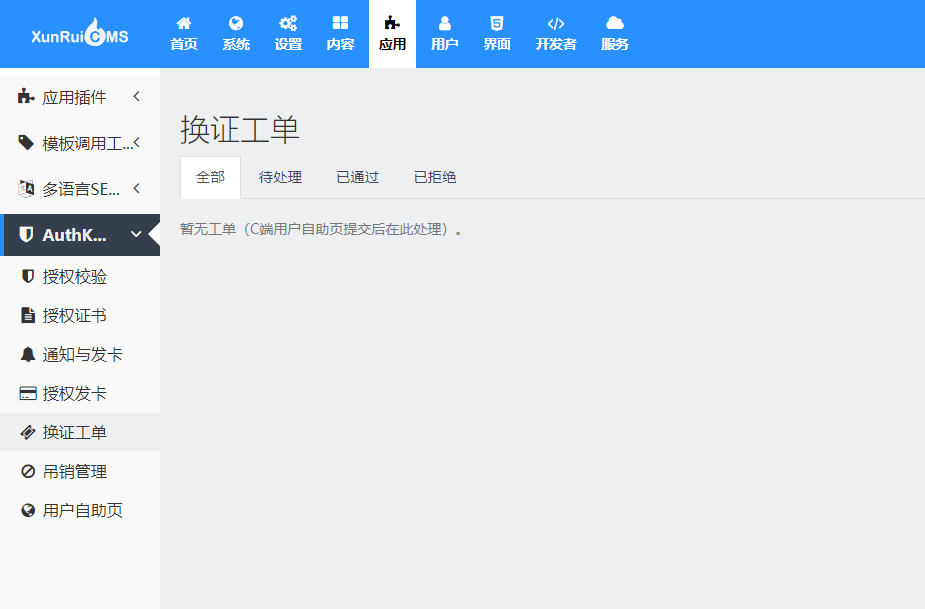This screenshot has height=609, width=925.
Task: Click 应用插件 sidebar label
Action: click(x=74, y=97)
